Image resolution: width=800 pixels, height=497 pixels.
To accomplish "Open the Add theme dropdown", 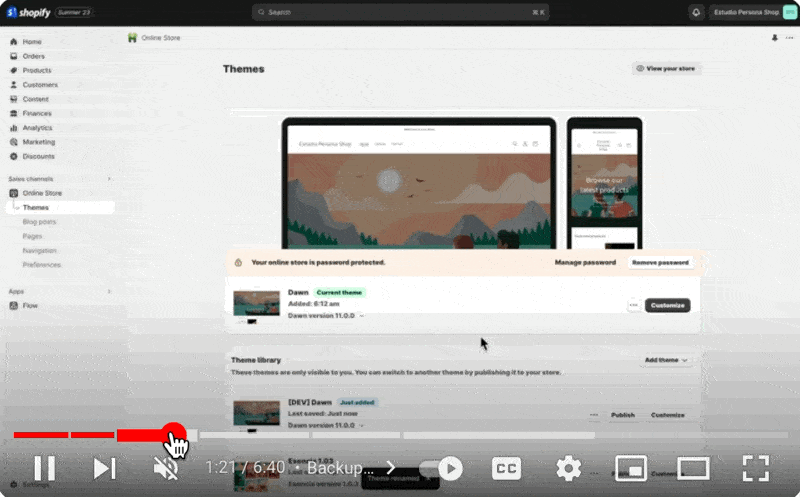I will [x=666, y=360].
